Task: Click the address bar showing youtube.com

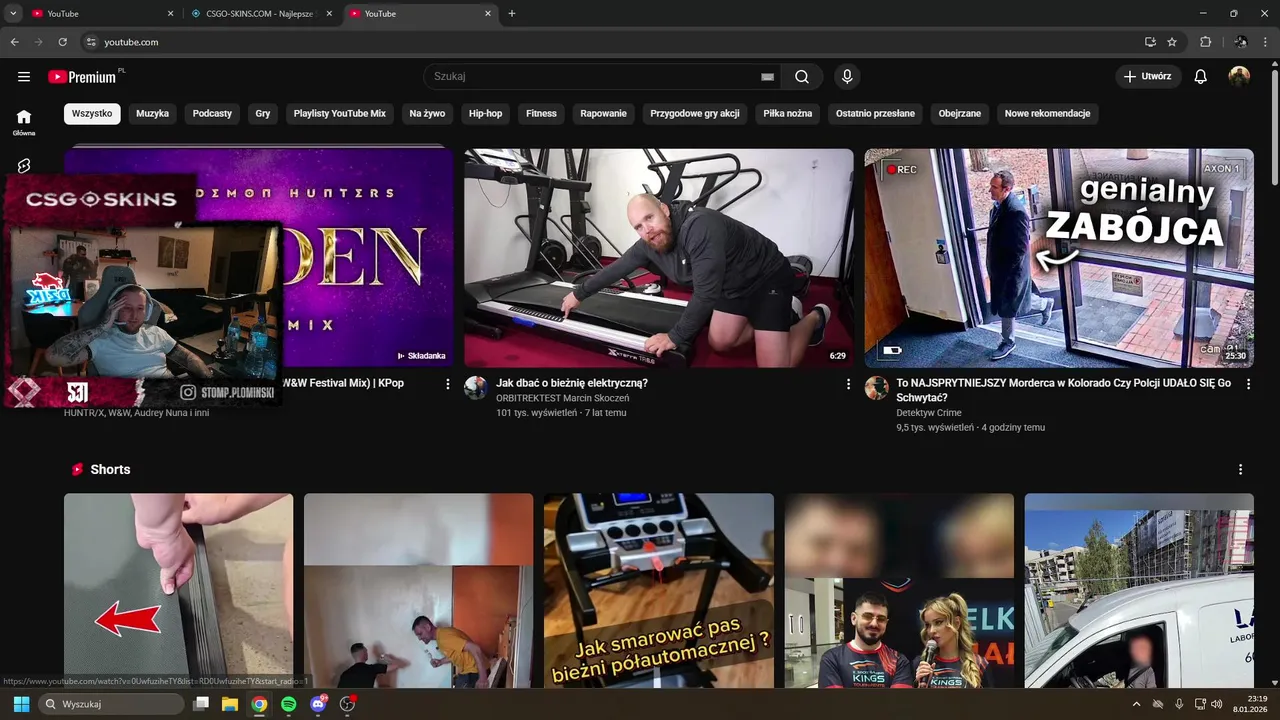Action: 610,42
